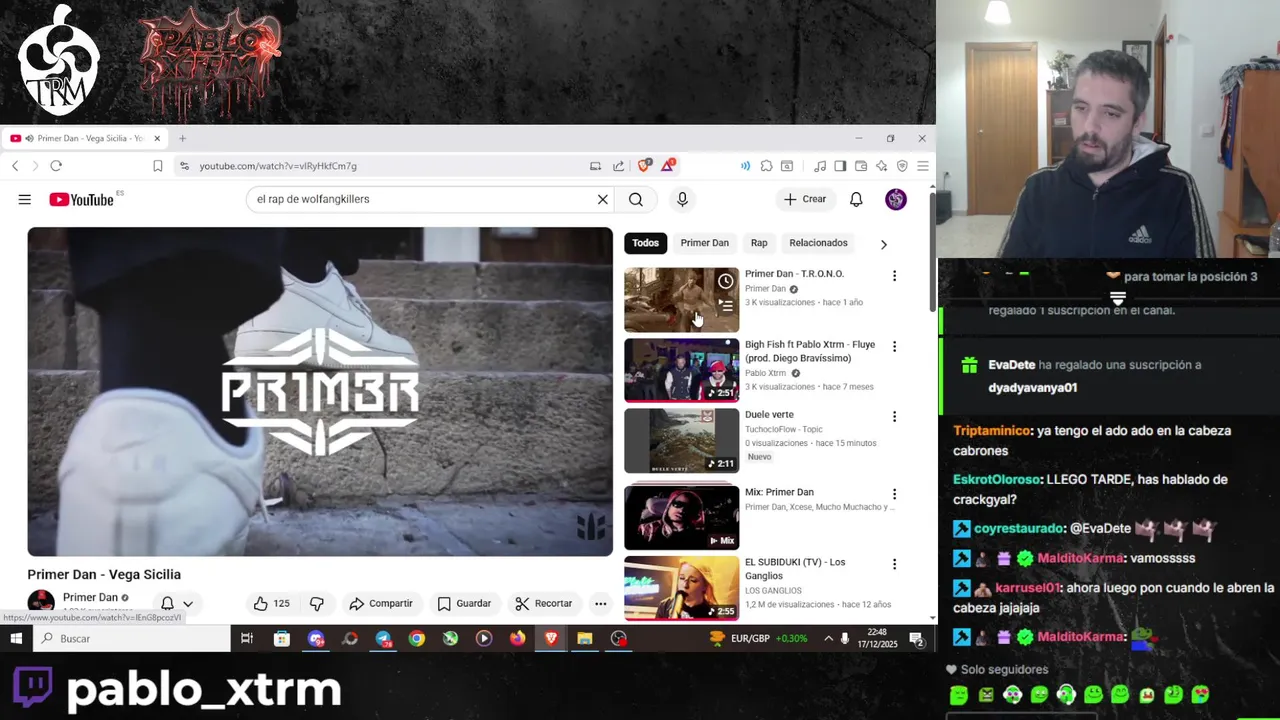Open the Bigh Fish ft Pablo Xtrm thumbnail
The height and width of the screenshot is (720, 1280).
pyautogui.click(x=682, y=370)
